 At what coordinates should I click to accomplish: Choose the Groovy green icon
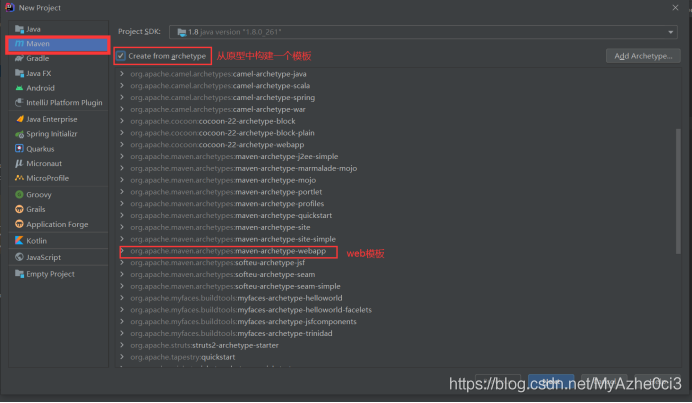pyautogui.click(x=19, y=195)
